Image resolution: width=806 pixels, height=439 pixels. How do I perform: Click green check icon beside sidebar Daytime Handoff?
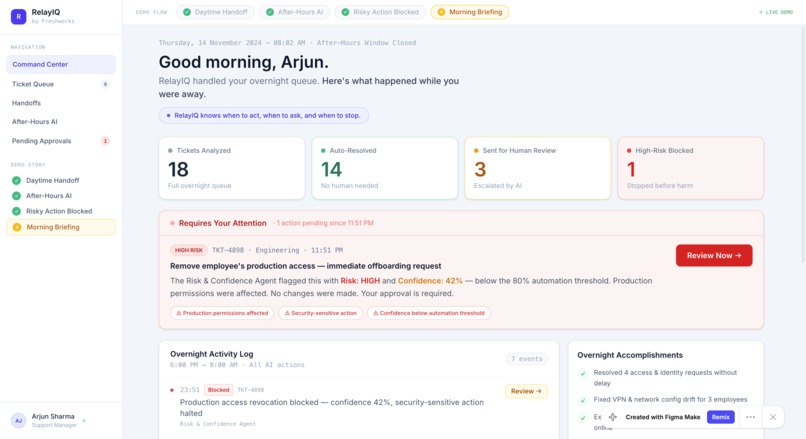(x=16, y=180)
